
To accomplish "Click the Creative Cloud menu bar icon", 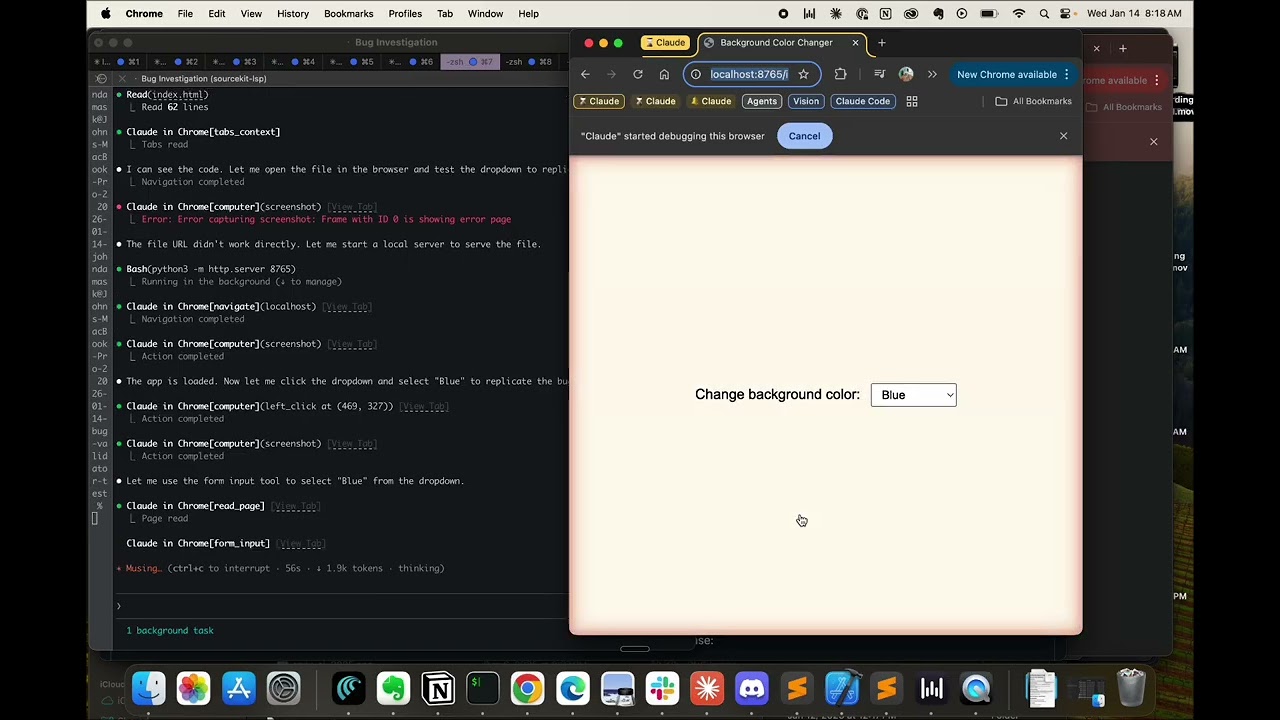I will tap(911, 14).
